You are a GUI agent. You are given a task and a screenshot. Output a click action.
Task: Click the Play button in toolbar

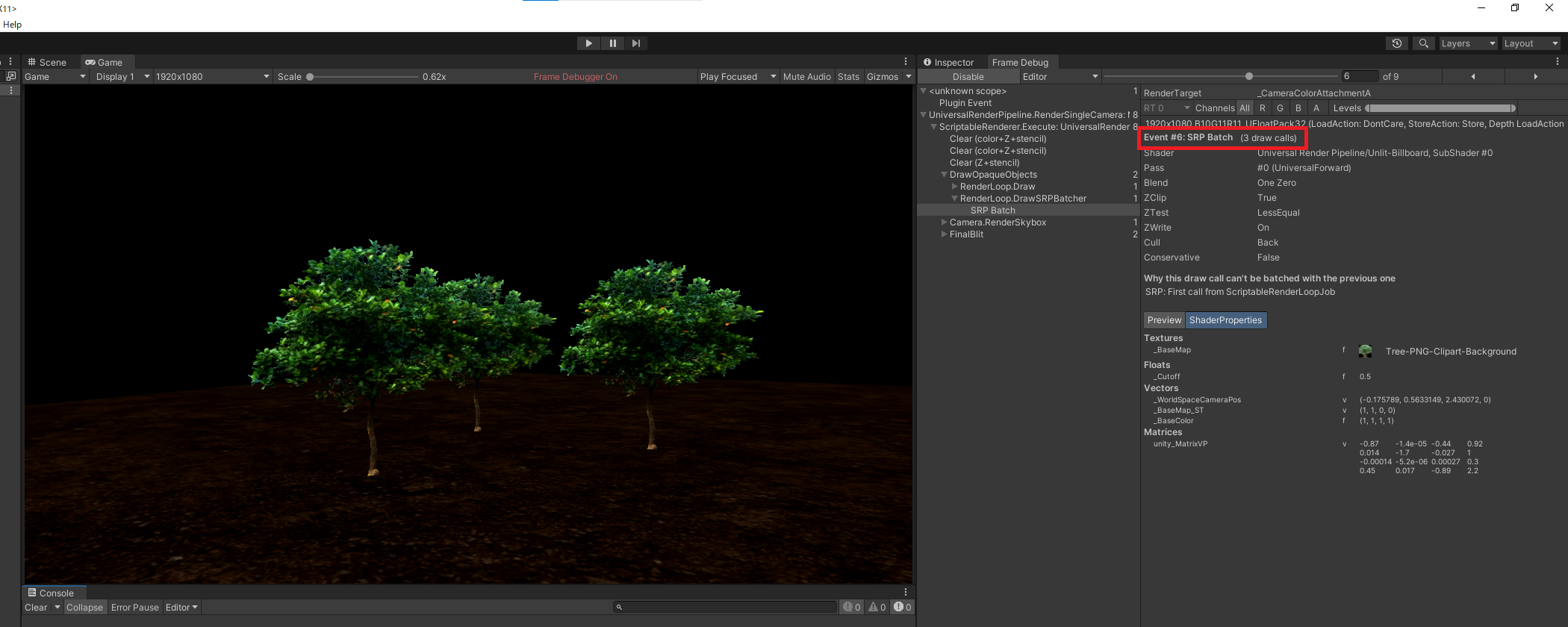588,43
